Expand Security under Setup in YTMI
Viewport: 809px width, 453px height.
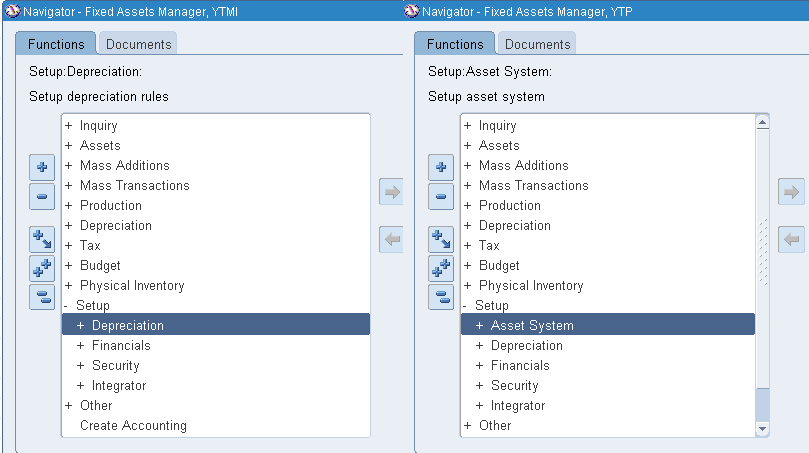tap(80, 366)
